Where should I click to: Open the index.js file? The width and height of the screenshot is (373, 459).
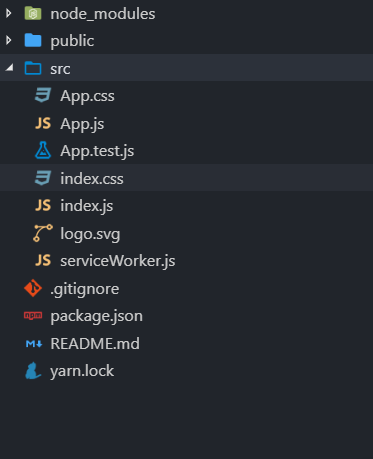pyautogui.click(x=87, y=206)
